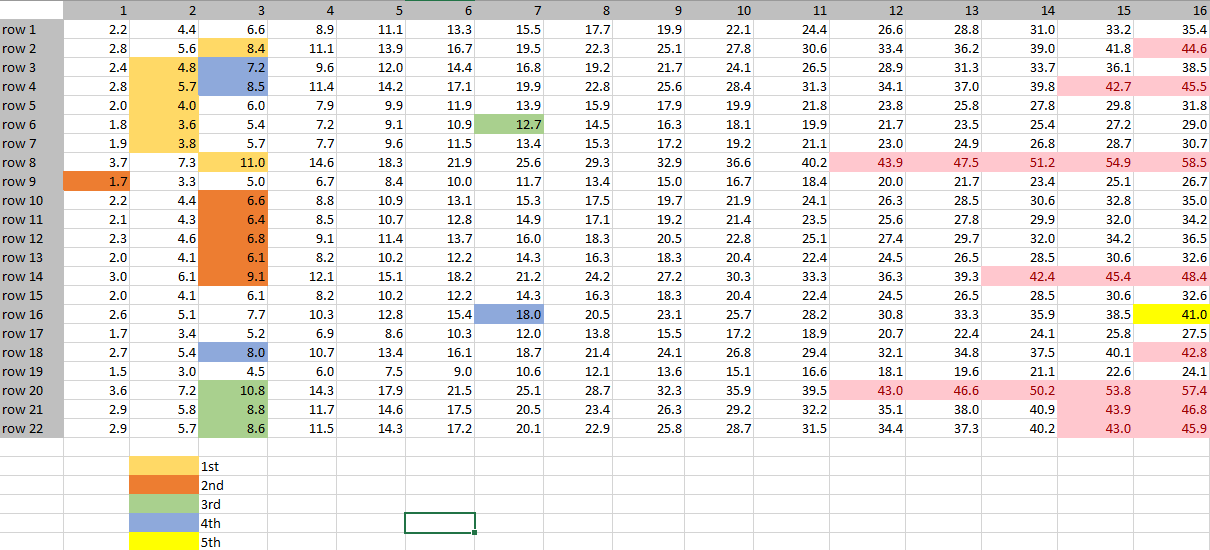
Task: Select cell 2.2 in row 10
Action: pyautogui.click(x=97, y=200)
